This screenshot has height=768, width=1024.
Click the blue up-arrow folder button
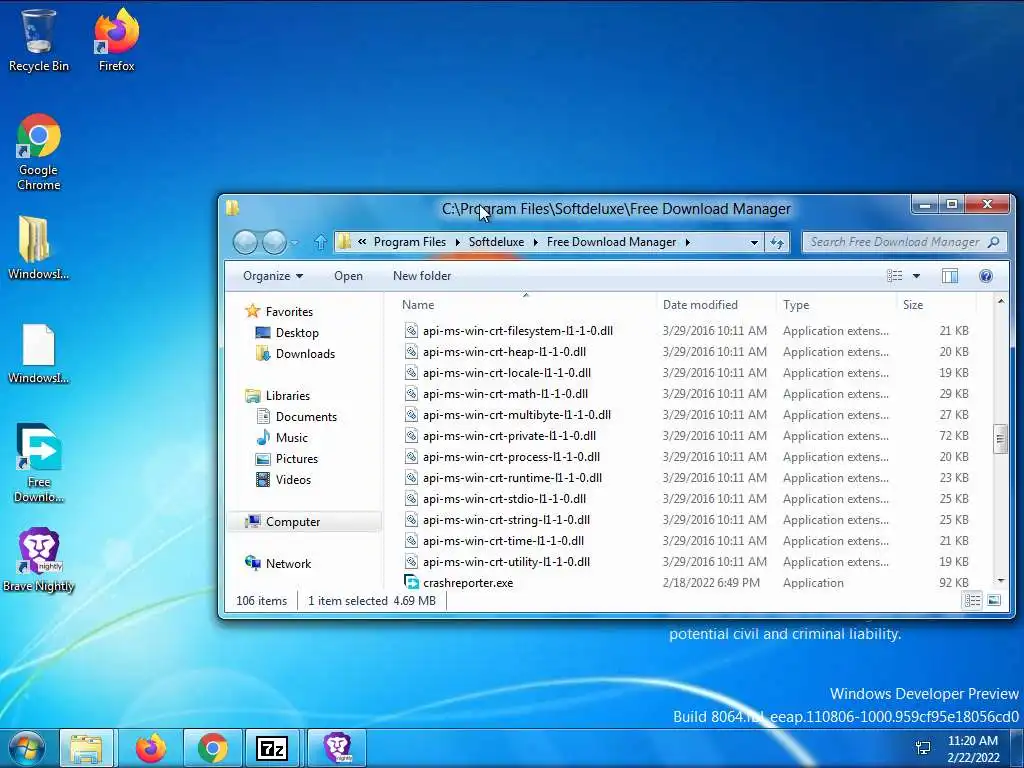pyautogui.click(x=320, y=242)
